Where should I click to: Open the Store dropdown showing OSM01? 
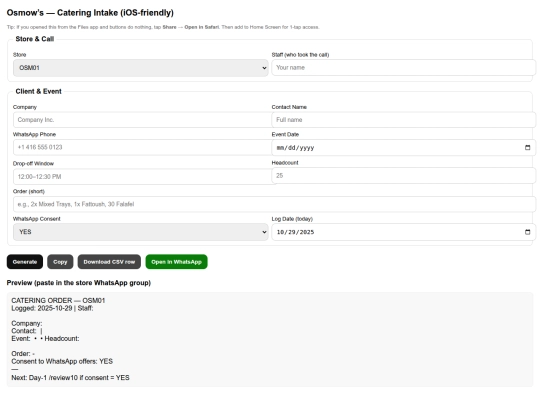click(141, 68)
